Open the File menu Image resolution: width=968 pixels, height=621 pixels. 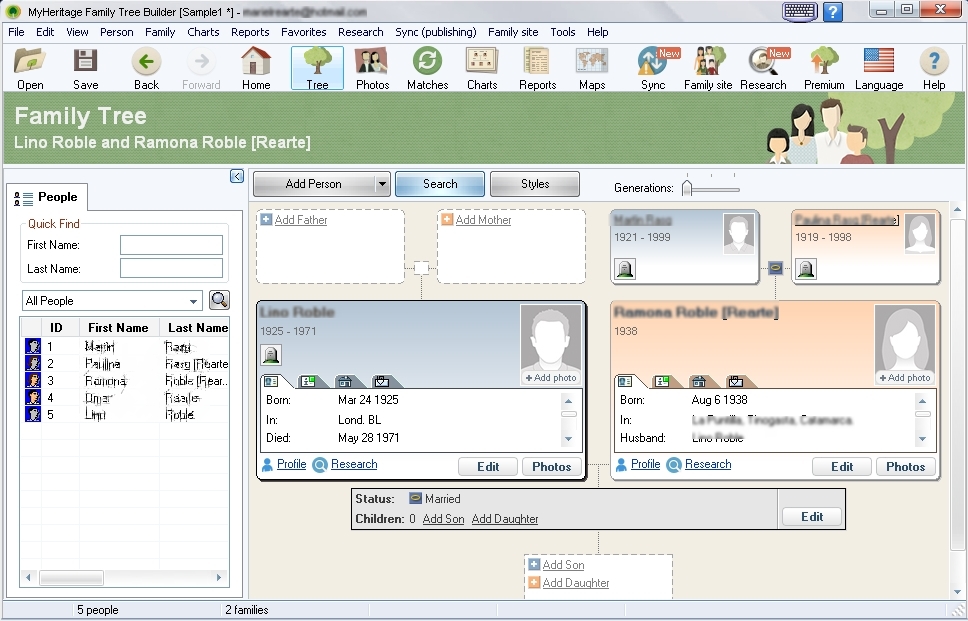(x=16, y=32)
